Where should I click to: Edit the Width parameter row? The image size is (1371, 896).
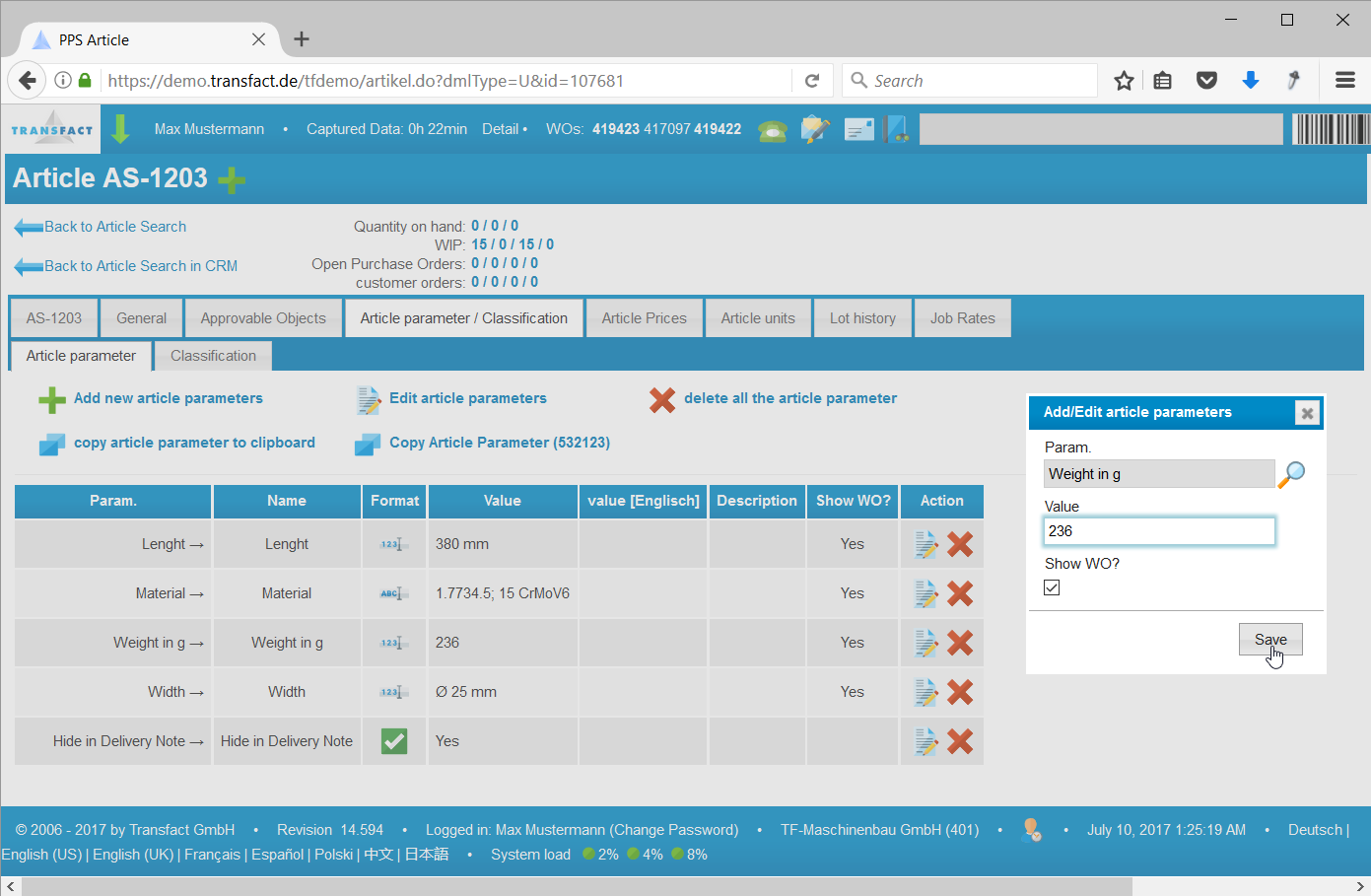(926, 692)
